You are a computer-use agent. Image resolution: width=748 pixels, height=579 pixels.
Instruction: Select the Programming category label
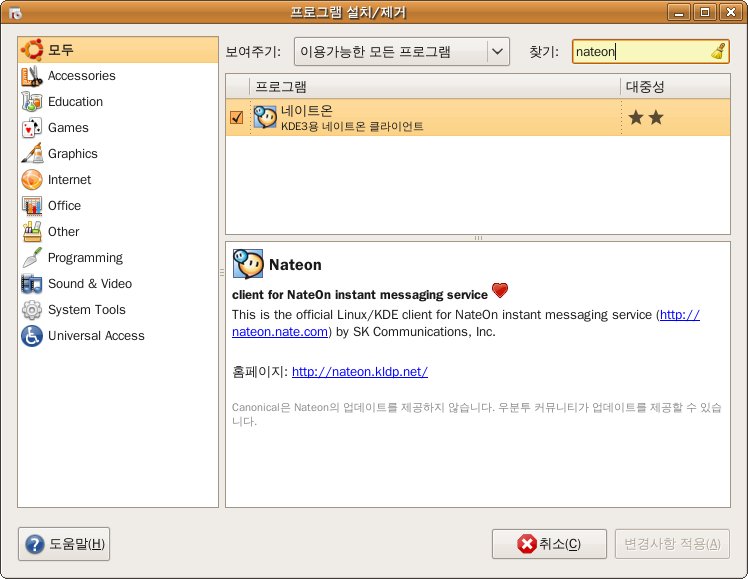[x=85, y=258]
